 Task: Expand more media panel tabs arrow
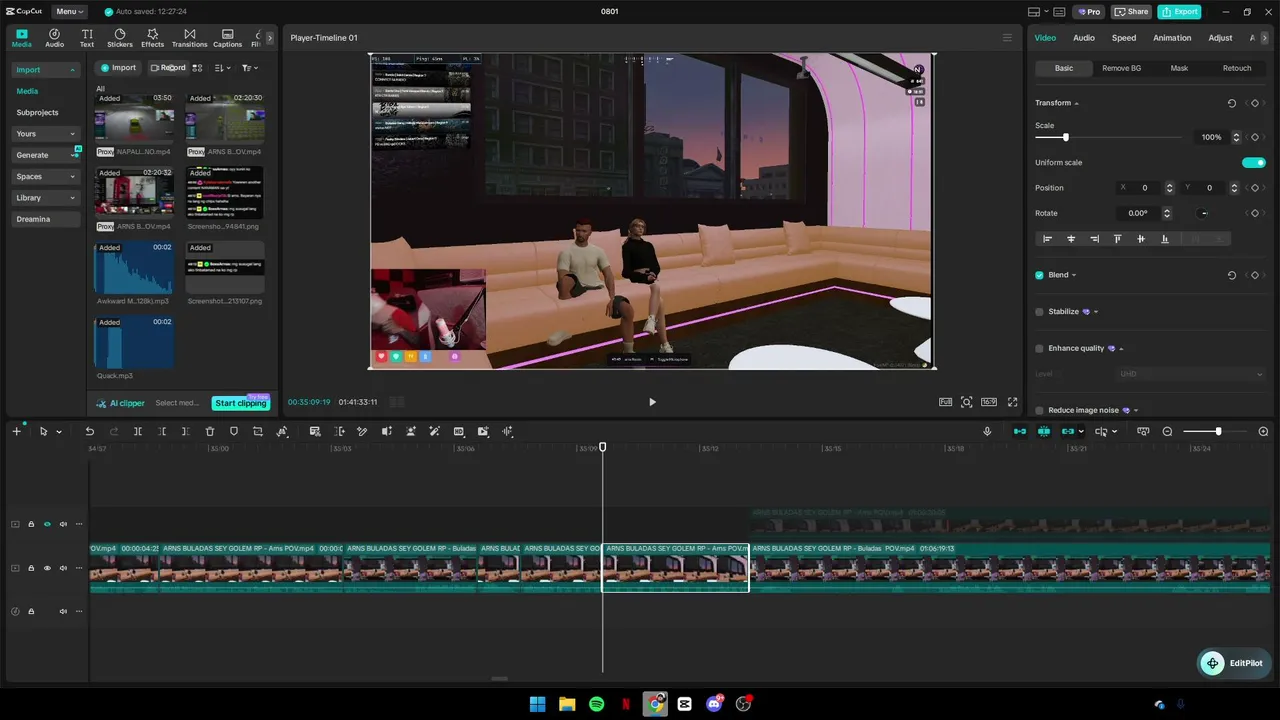pyautogui.click(x=269, y=38)
